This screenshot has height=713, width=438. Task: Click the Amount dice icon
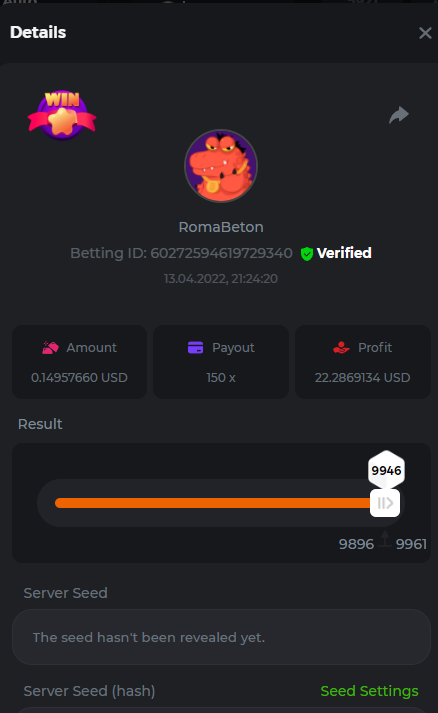pos(50,348)
